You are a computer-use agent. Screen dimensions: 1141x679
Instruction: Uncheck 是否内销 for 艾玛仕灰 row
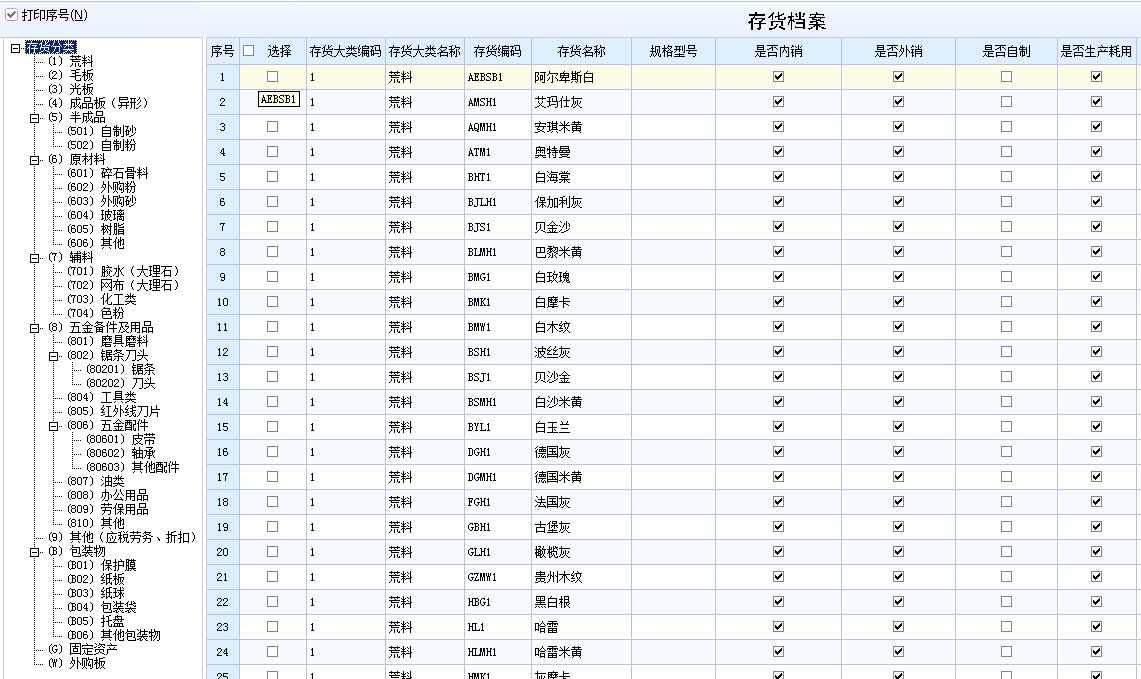click(778, 102)
